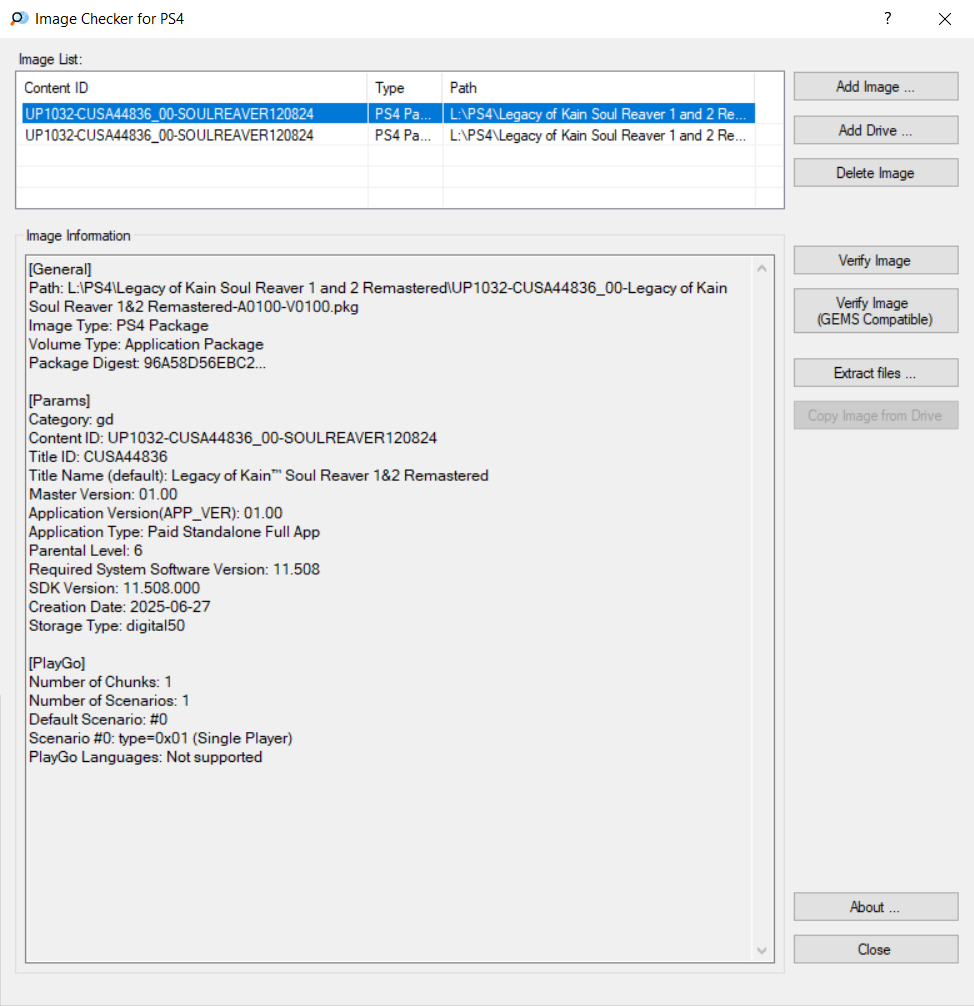974x1006 pixels.
Task: Click the Image Checker app icon in title bar
Action: click(19, 19)
